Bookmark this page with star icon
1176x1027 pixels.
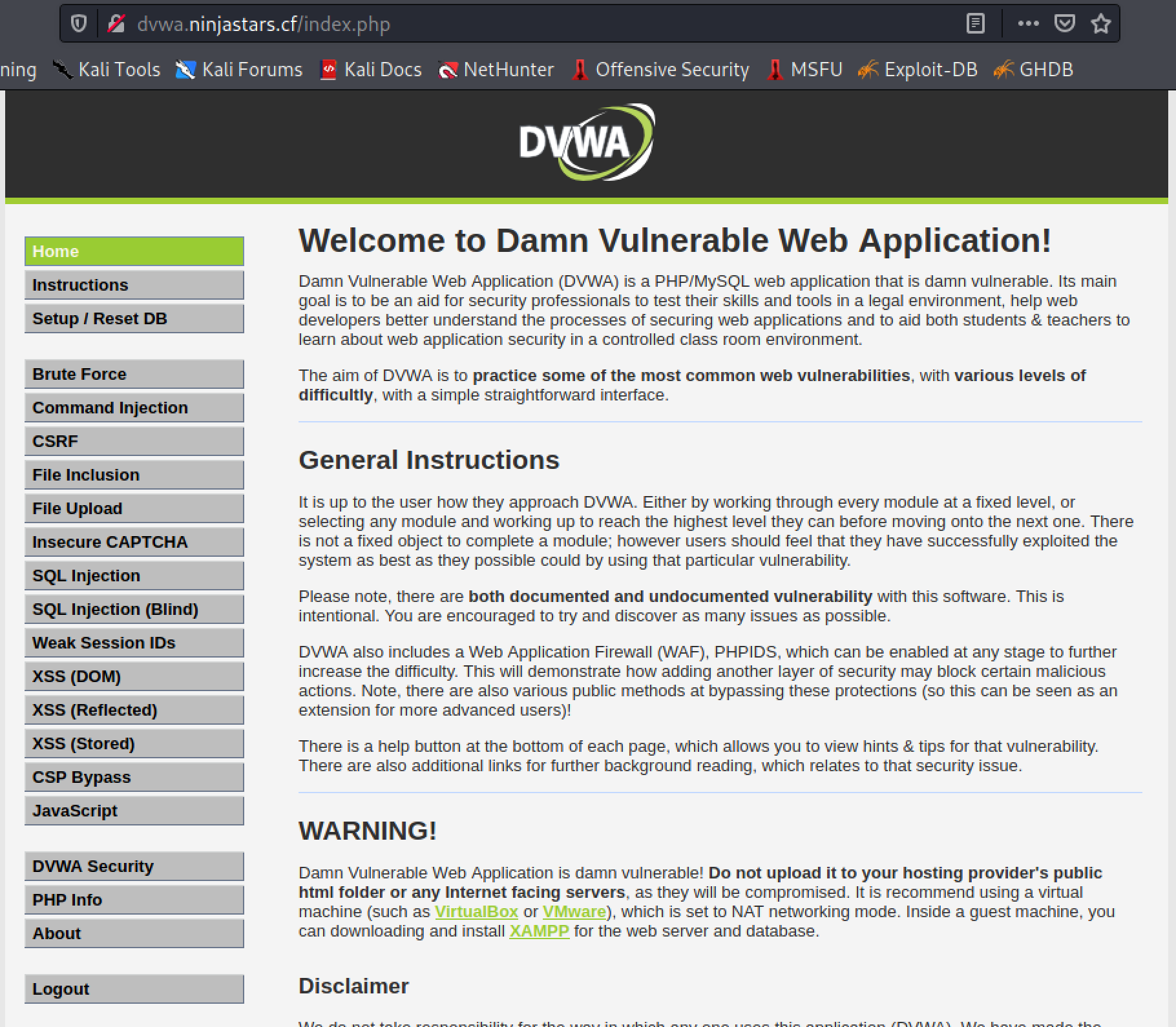pos(1100,24)
